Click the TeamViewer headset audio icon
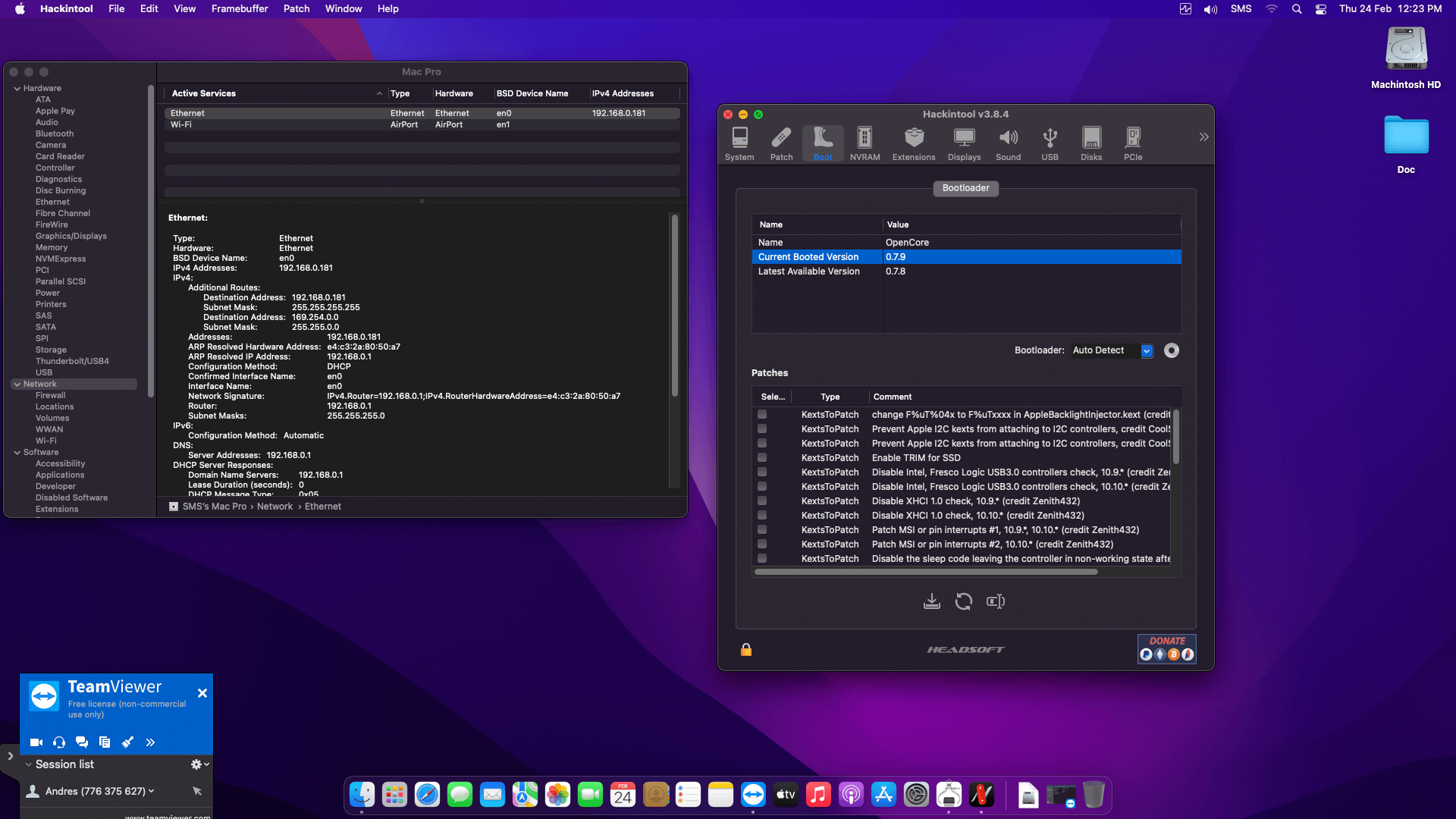 pyautogui.click(x=59, y=742)
